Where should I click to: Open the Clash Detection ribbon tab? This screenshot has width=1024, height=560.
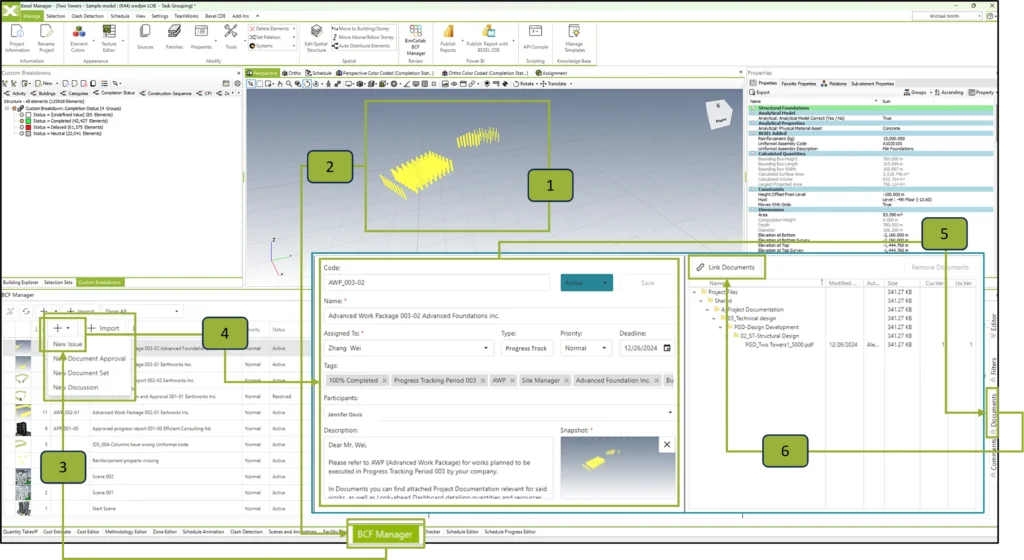[x=88, y=16]
